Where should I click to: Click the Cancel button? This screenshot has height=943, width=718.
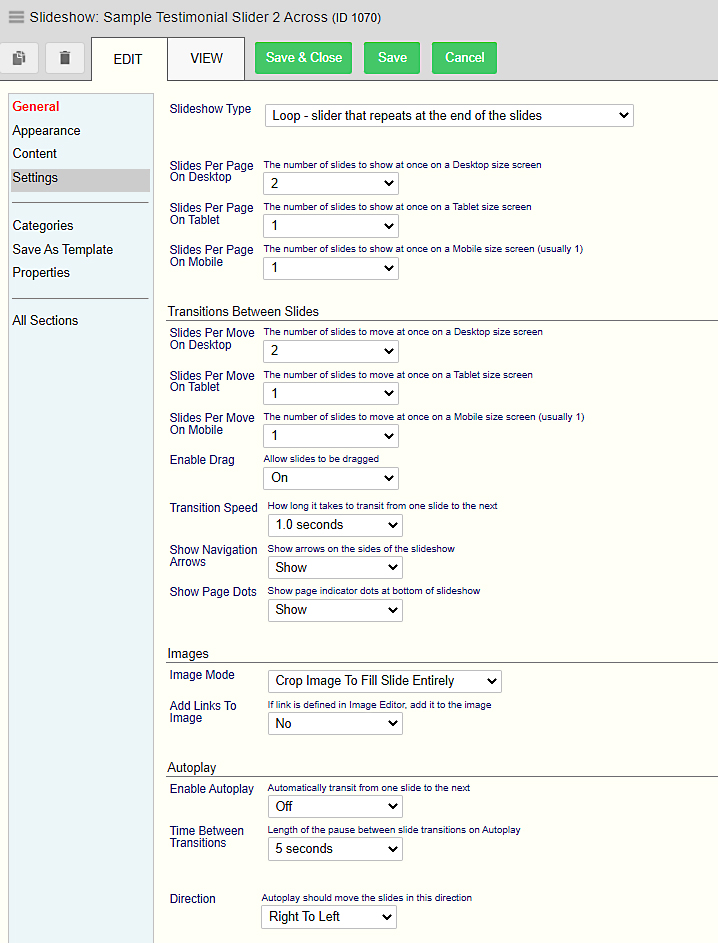[464, 58]
